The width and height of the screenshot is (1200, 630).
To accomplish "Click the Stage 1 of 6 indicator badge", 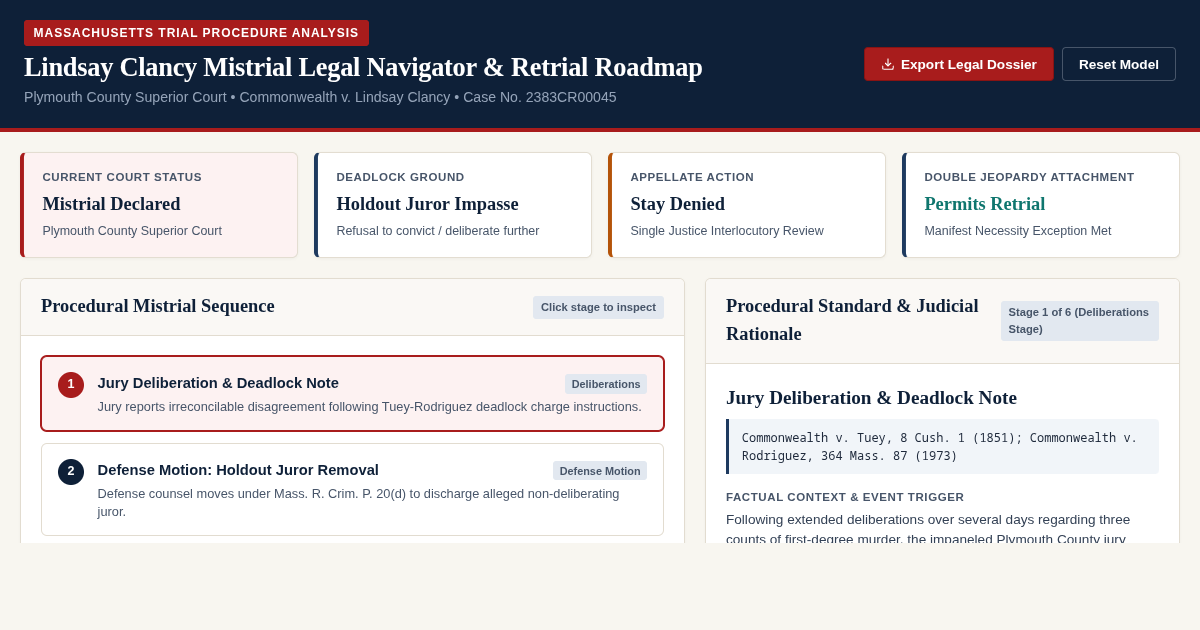I will pyautogui.click(x=1080, y=321).
